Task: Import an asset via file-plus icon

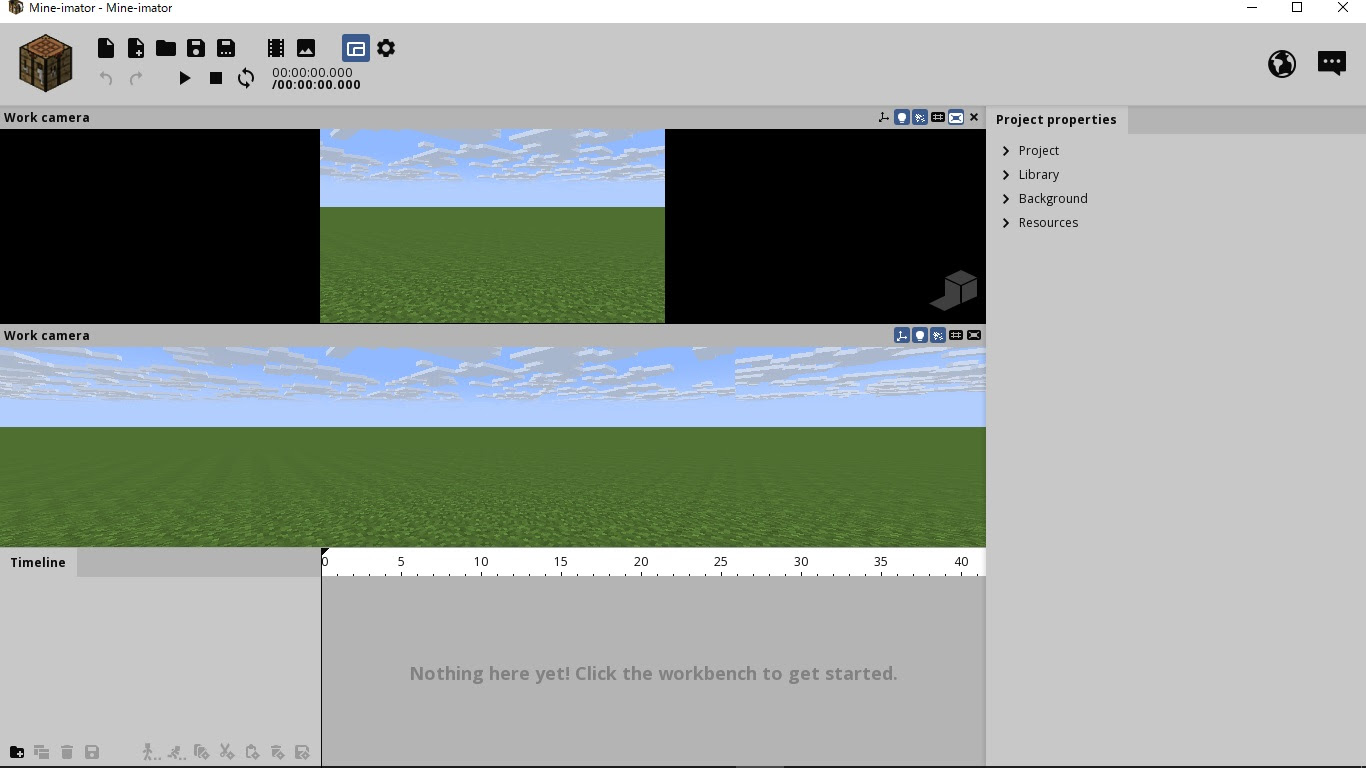Action: 136,48
